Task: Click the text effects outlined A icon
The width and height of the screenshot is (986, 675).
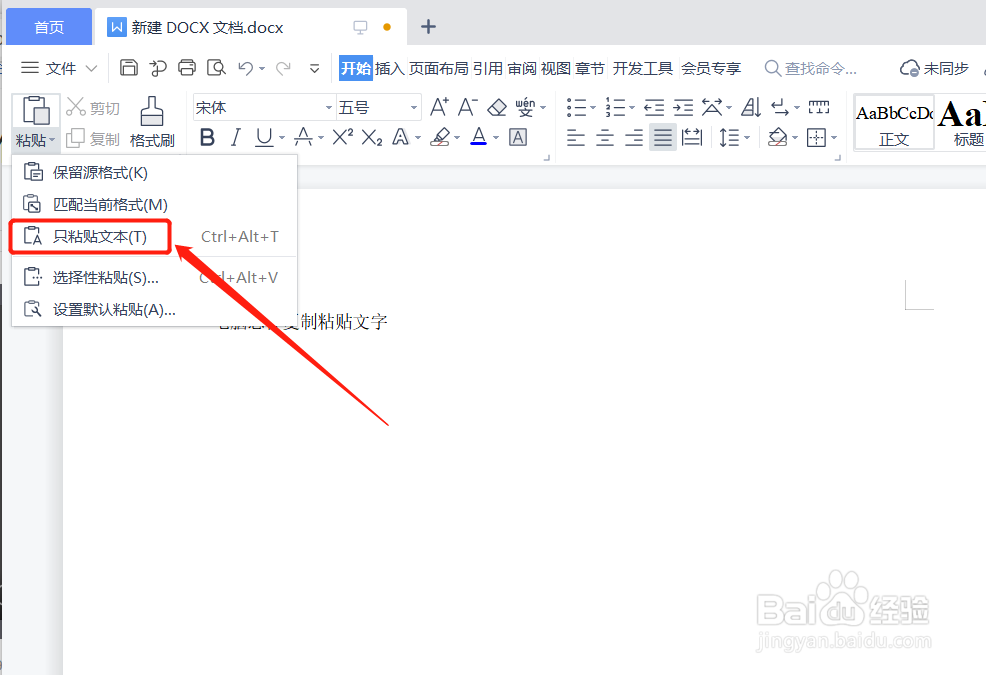Action: (x=401, y=137)
